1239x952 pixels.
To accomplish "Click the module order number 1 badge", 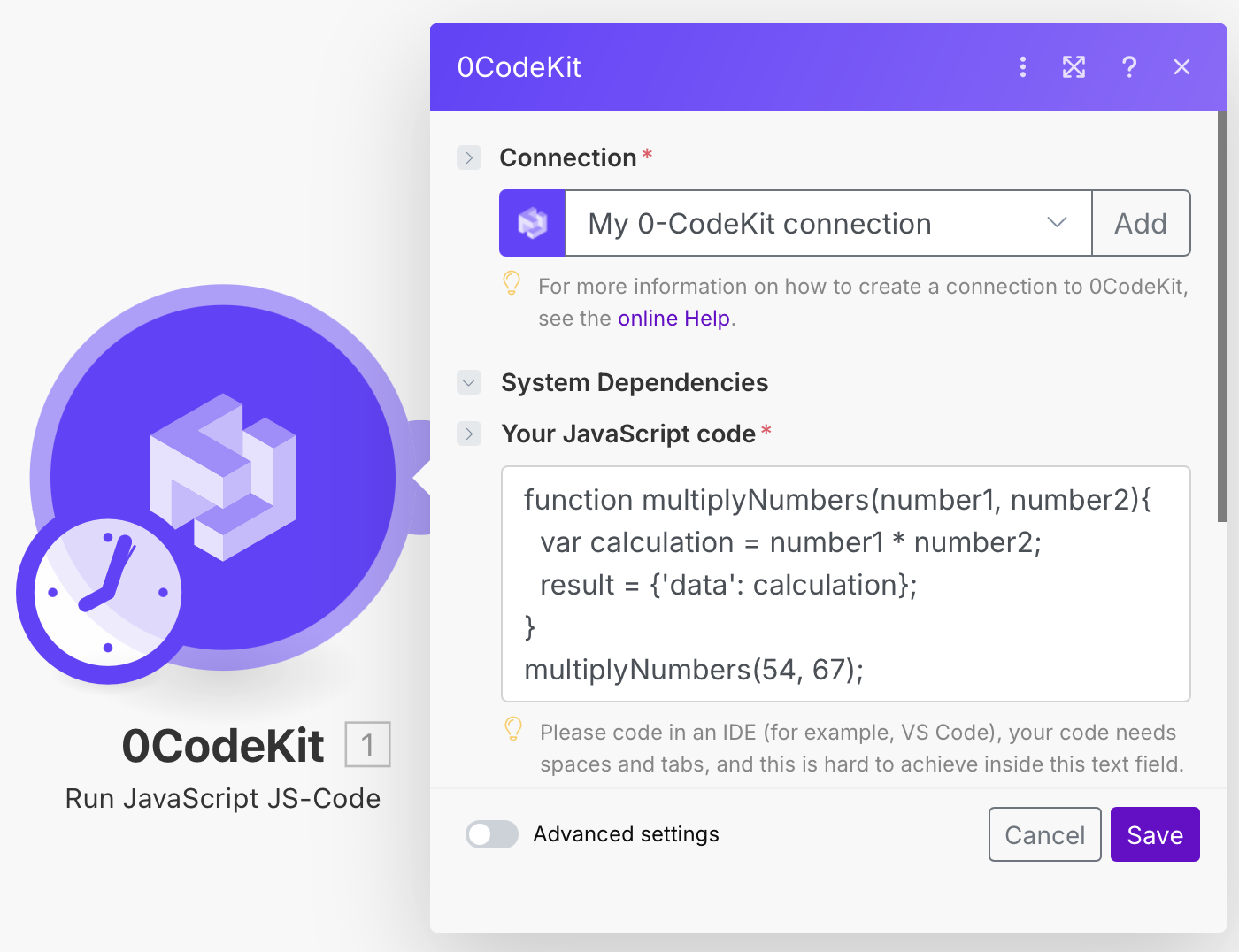I will (x=367, y=745).
